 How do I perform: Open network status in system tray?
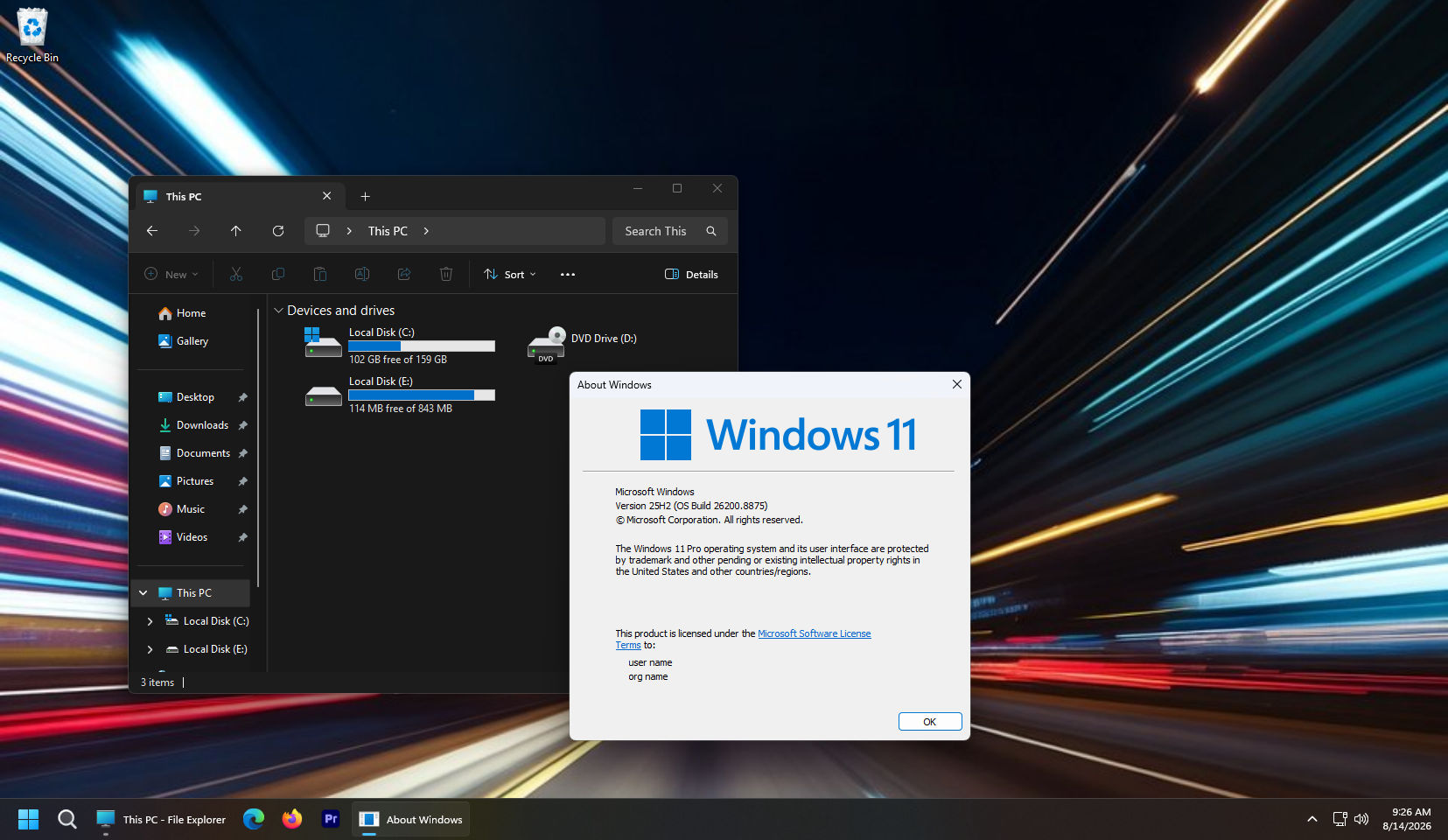[1340, 819]
